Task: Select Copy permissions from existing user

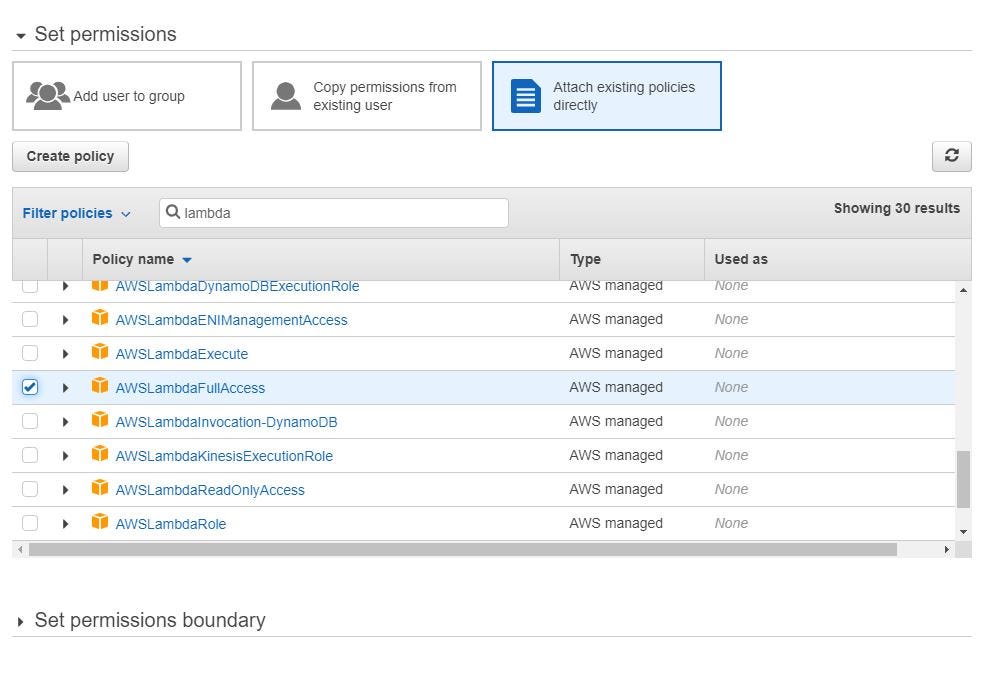Action: click(x=367, y=96)
